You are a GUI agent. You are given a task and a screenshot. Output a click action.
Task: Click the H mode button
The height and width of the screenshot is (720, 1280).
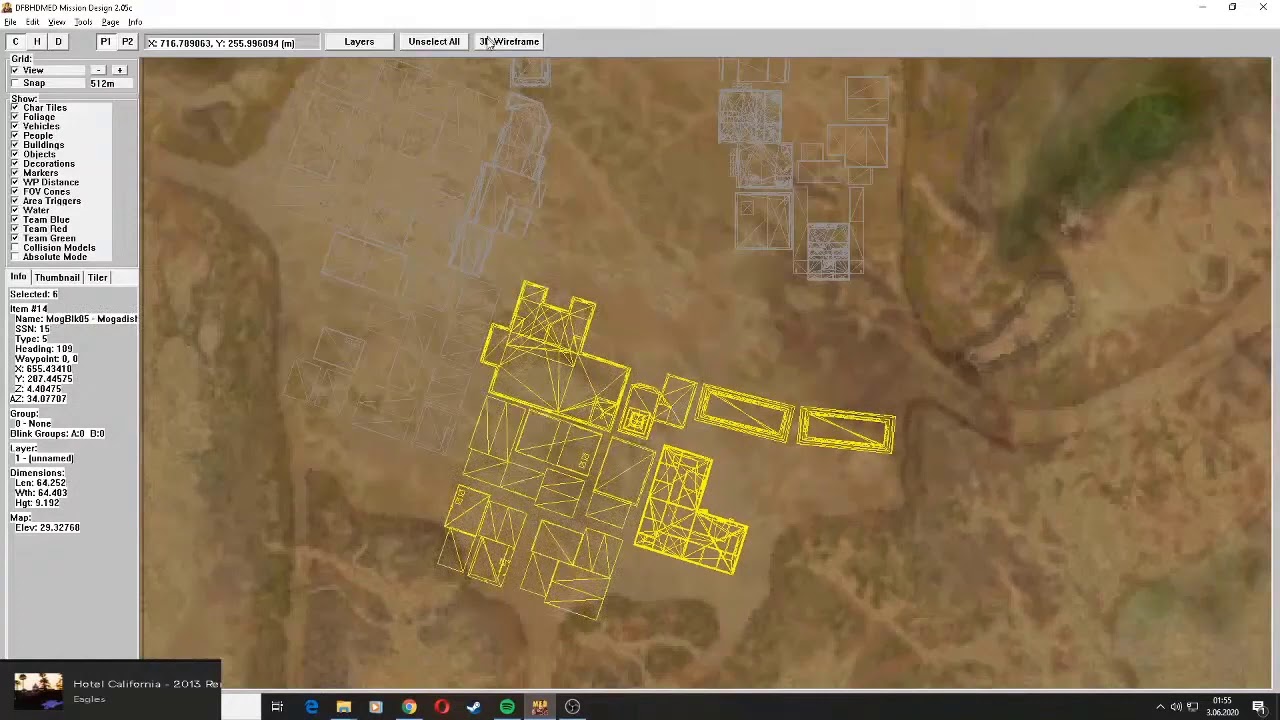pyautogui.click(x=37, y=42)
